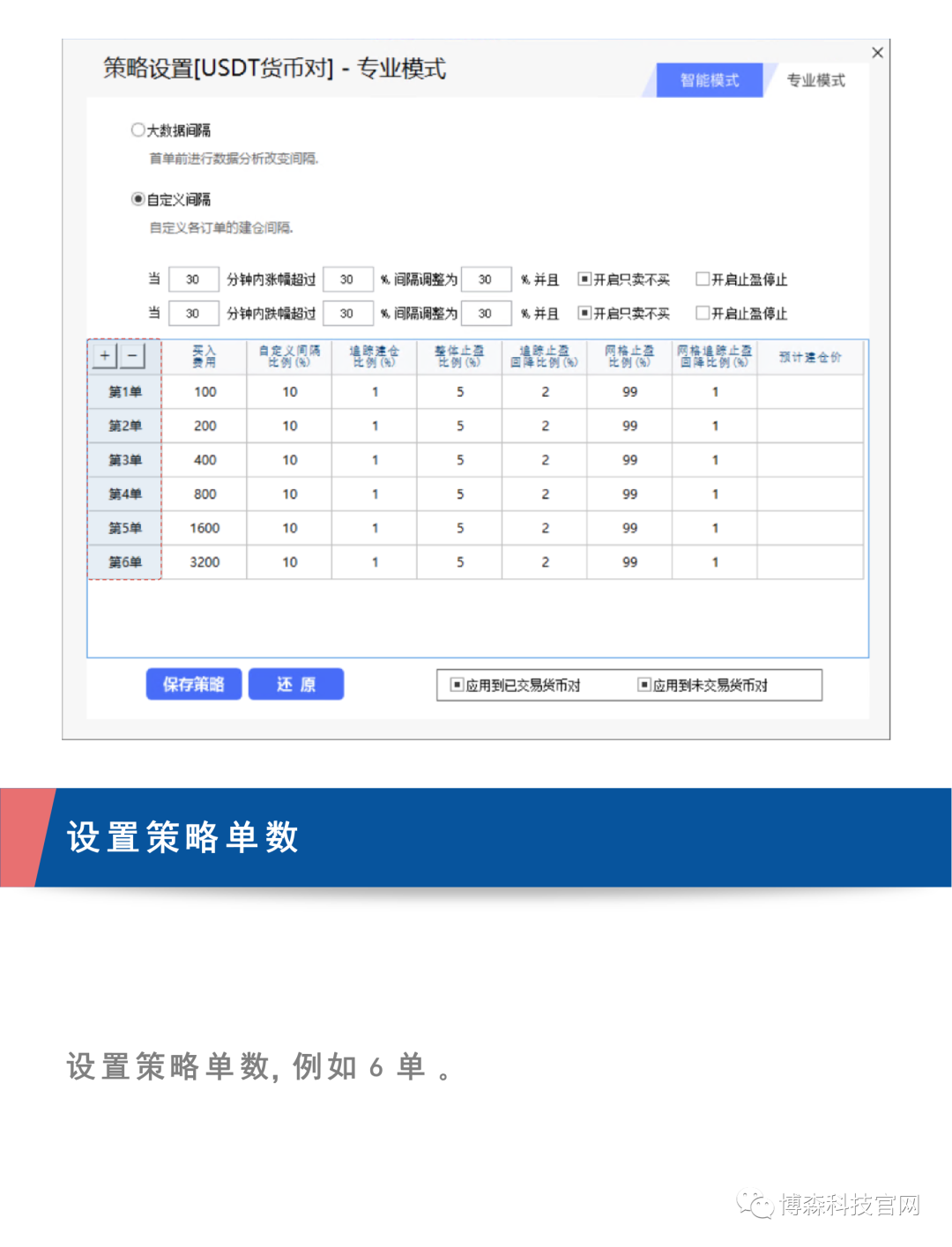The width and height of the screenshot is (952, 1247).
Task: Toggle 开启只卖不买 in the rise row
Action: point(584,279)
